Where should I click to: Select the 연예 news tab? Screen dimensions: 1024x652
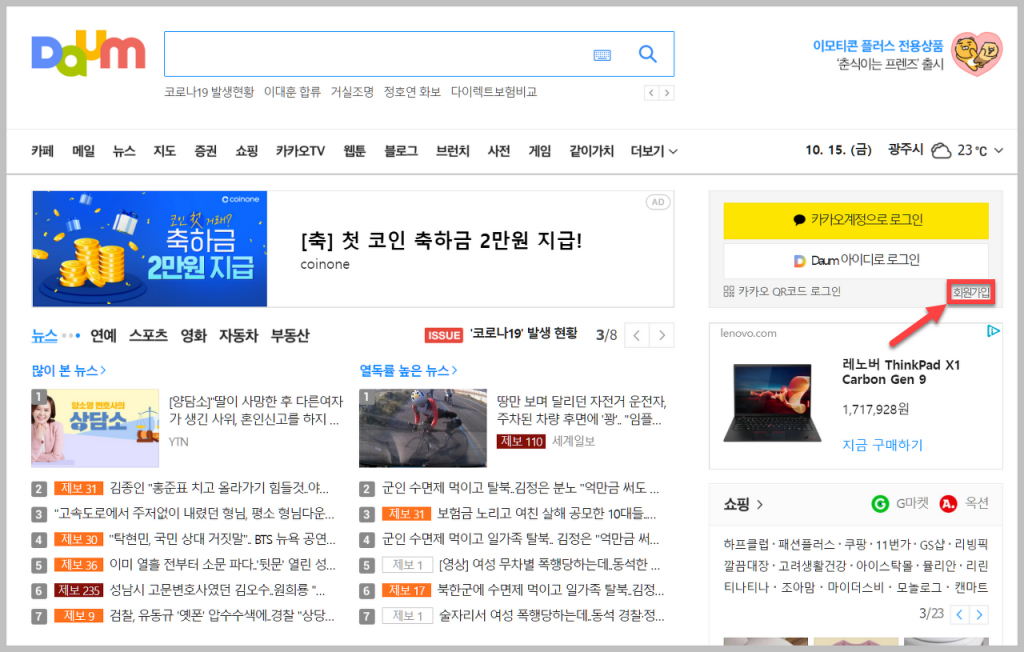pyautogui.click(x=103, y=336)
